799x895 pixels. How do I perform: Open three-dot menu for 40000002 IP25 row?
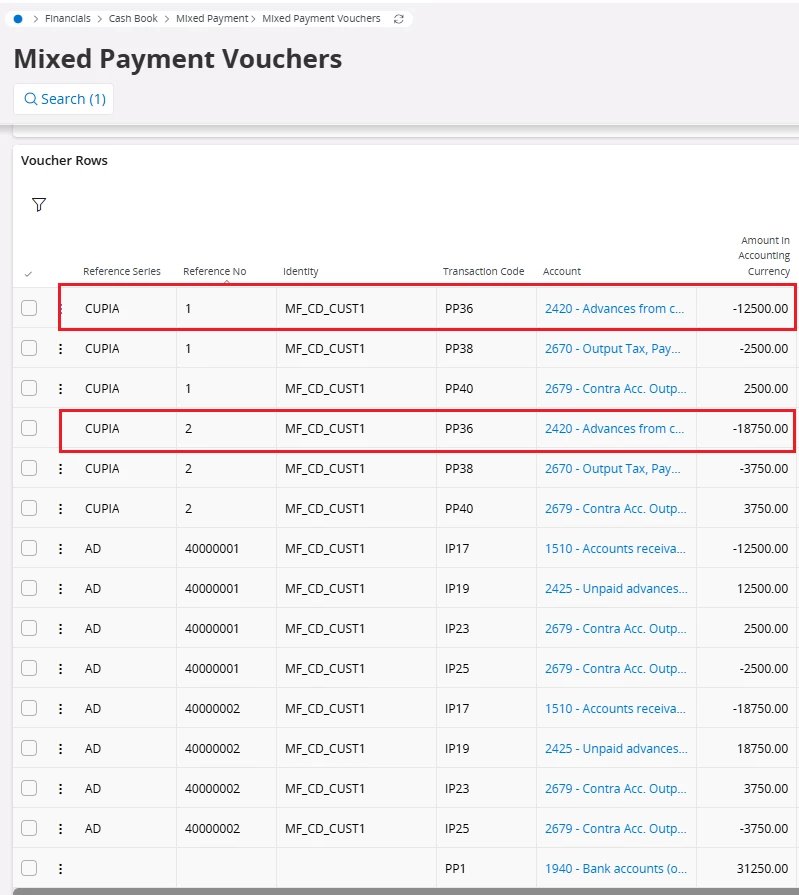coord(60,828)
